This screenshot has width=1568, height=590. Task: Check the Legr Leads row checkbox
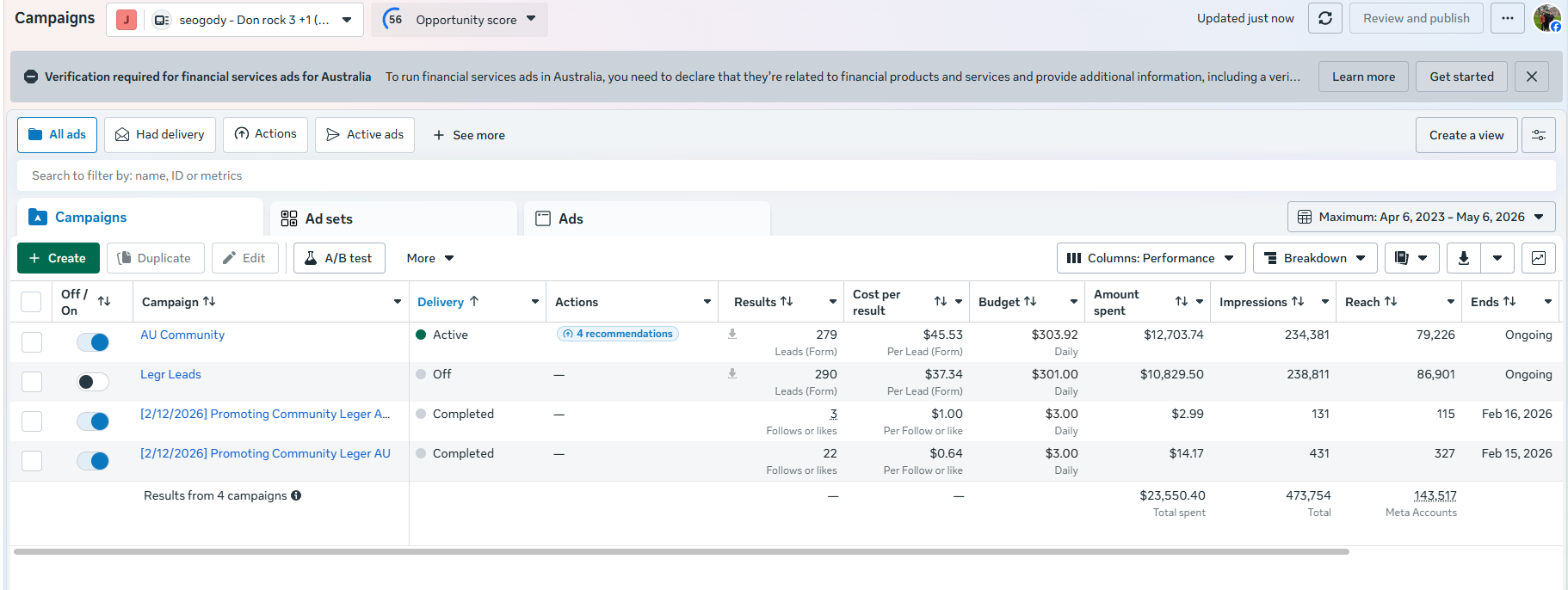tap(32, 382)
